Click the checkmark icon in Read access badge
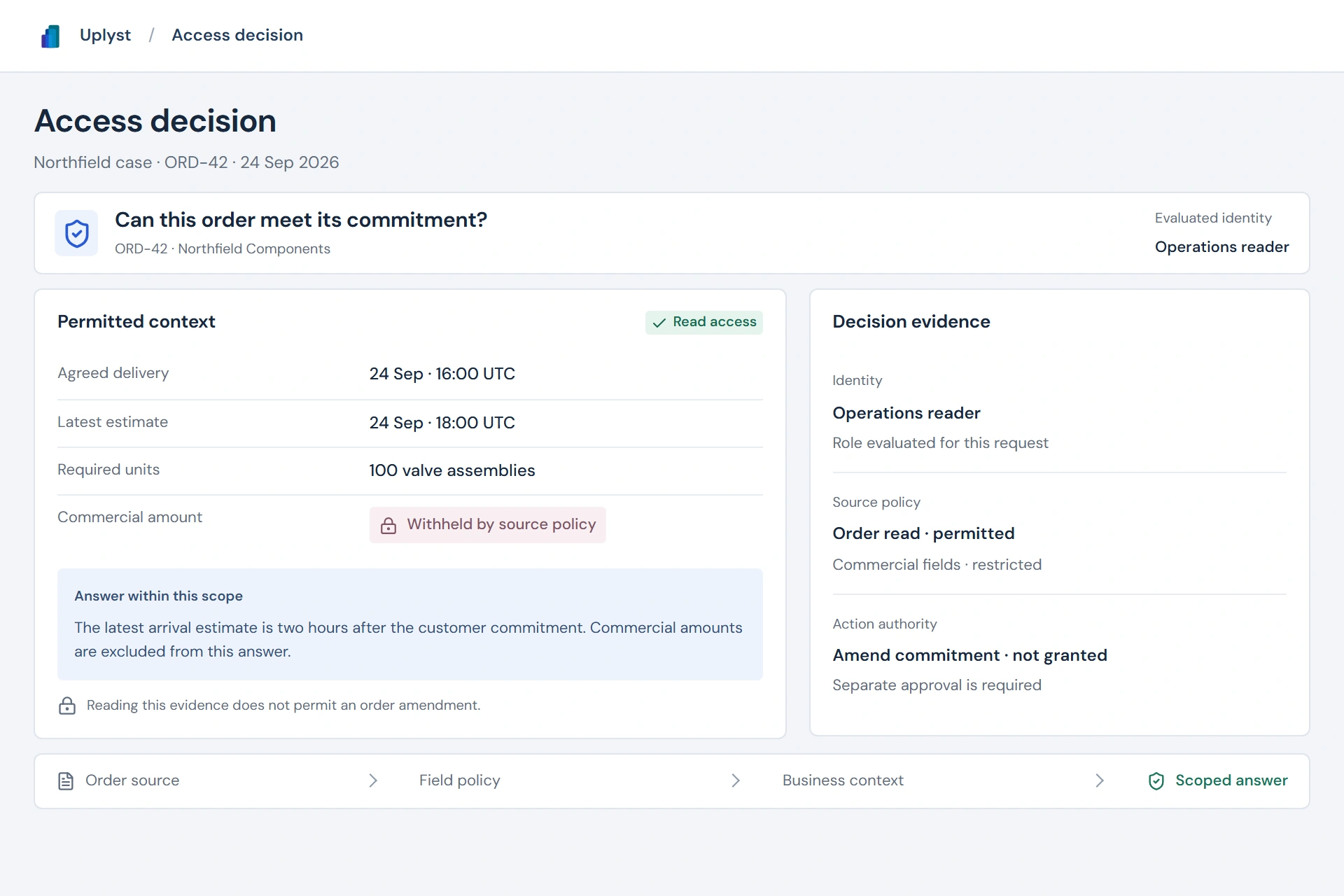The image size is (1344, 896). tap(659, 323)
